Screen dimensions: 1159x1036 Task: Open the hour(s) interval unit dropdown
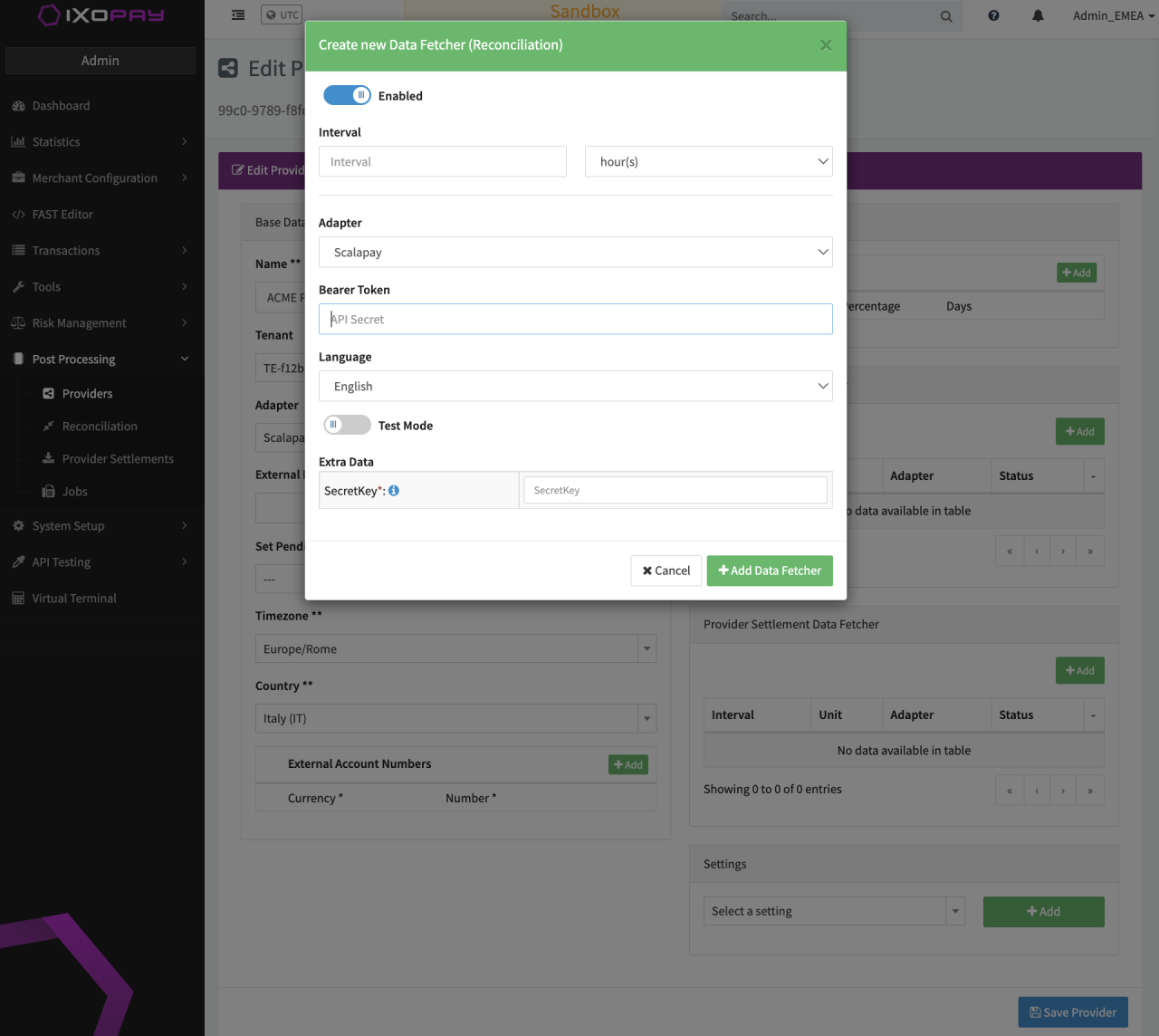pyautogui.click(x=708, y=162)
